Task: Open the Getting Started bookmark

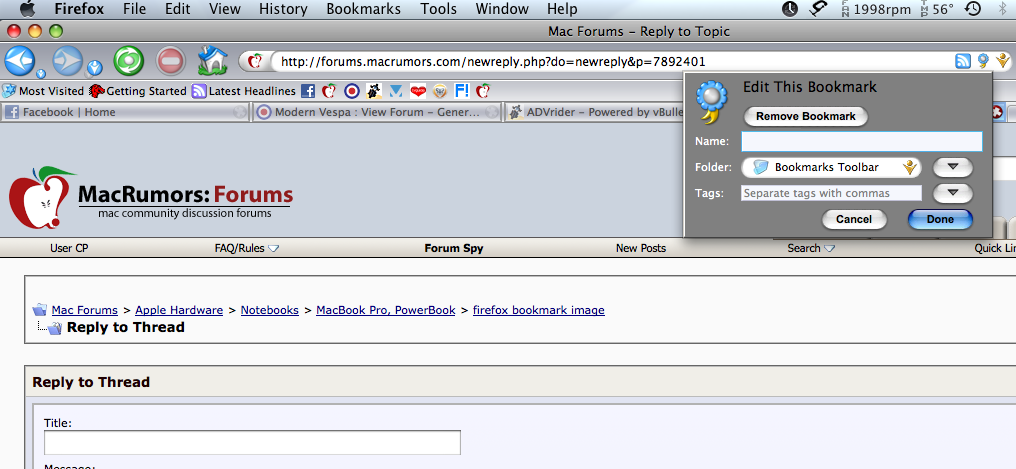Action: (x=138, y=91)
